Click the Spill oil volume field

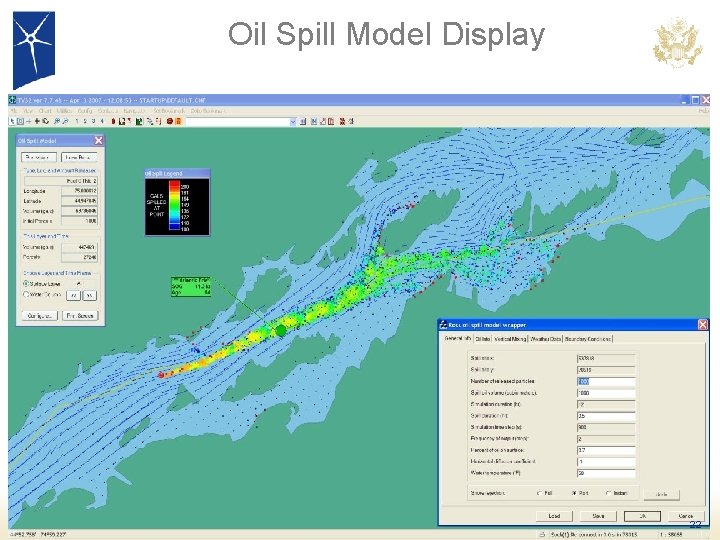[x=606, y=393]
